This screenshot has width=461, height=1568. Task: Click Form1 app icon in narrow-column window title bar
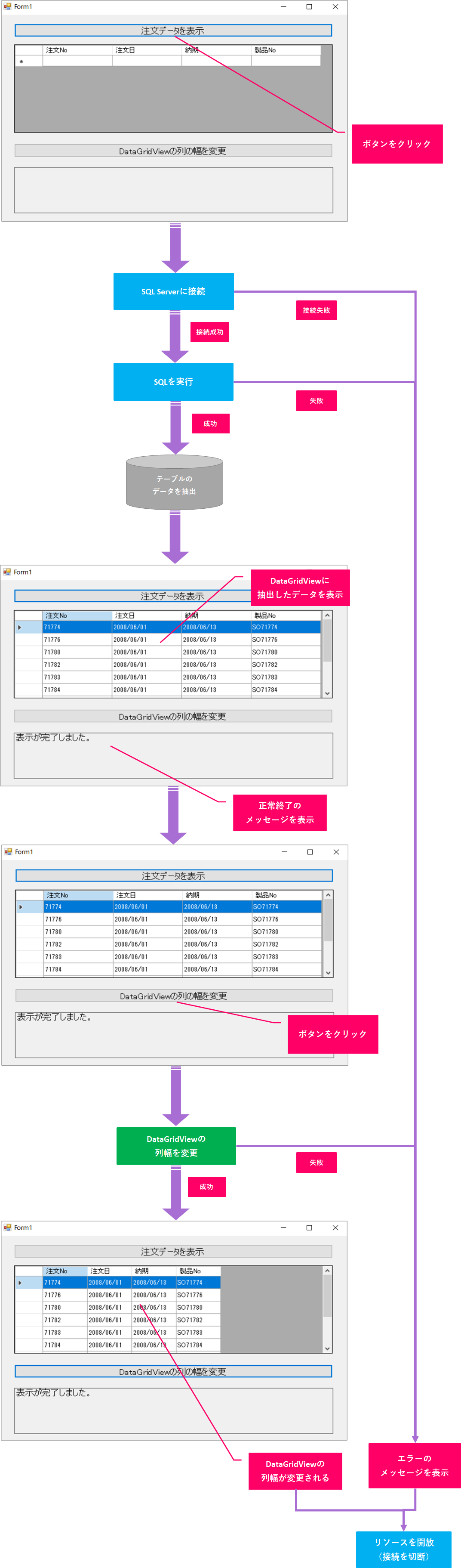[x=7, y=1228]
